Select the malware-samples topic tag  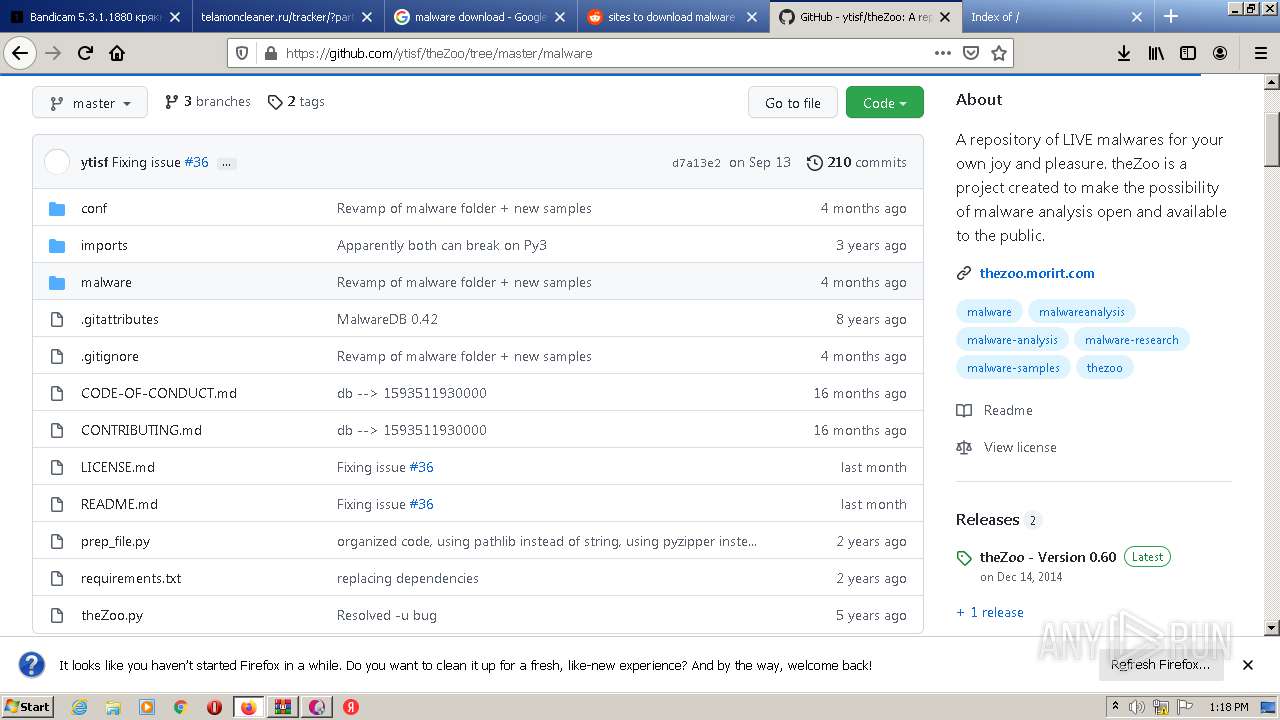[x=1013, y=368]
